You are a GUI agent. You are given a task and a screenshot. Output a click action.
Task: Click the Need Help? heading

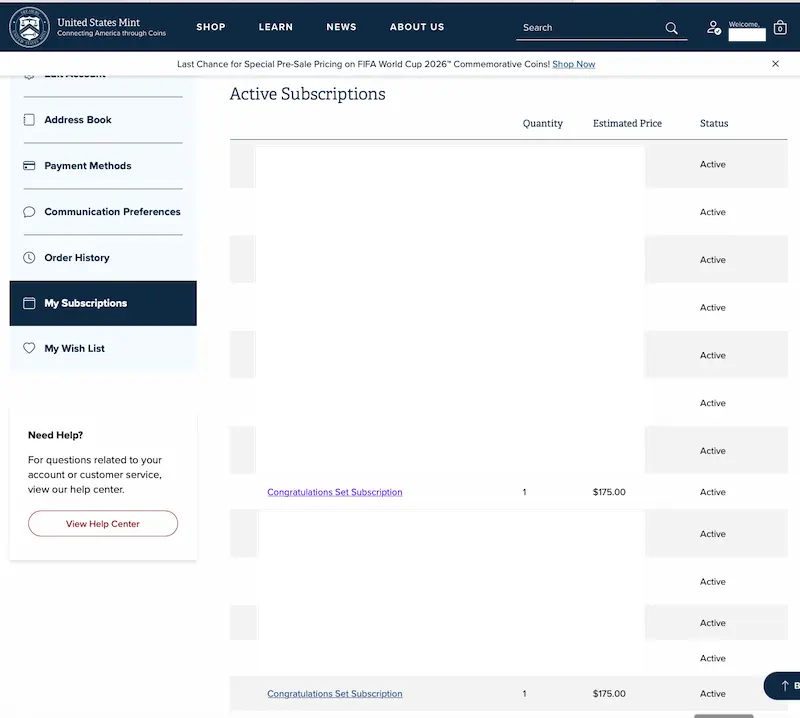point(55,435)
